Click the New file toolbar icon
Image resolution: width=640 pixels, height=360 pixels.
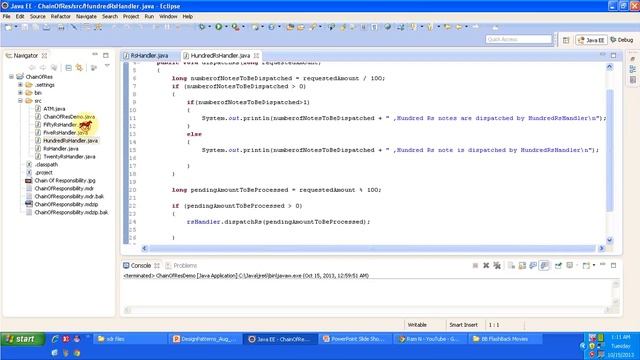pyautogui.click(x=8, y=27)
